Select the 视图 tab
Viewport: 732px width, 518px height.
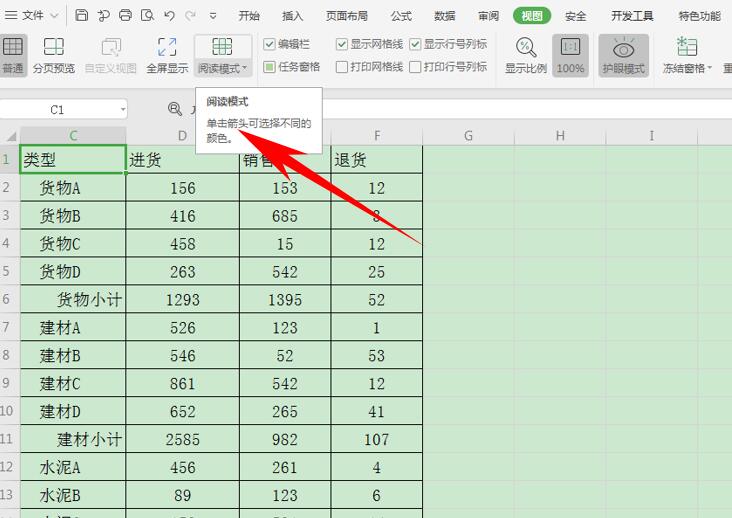click(532, 16)
